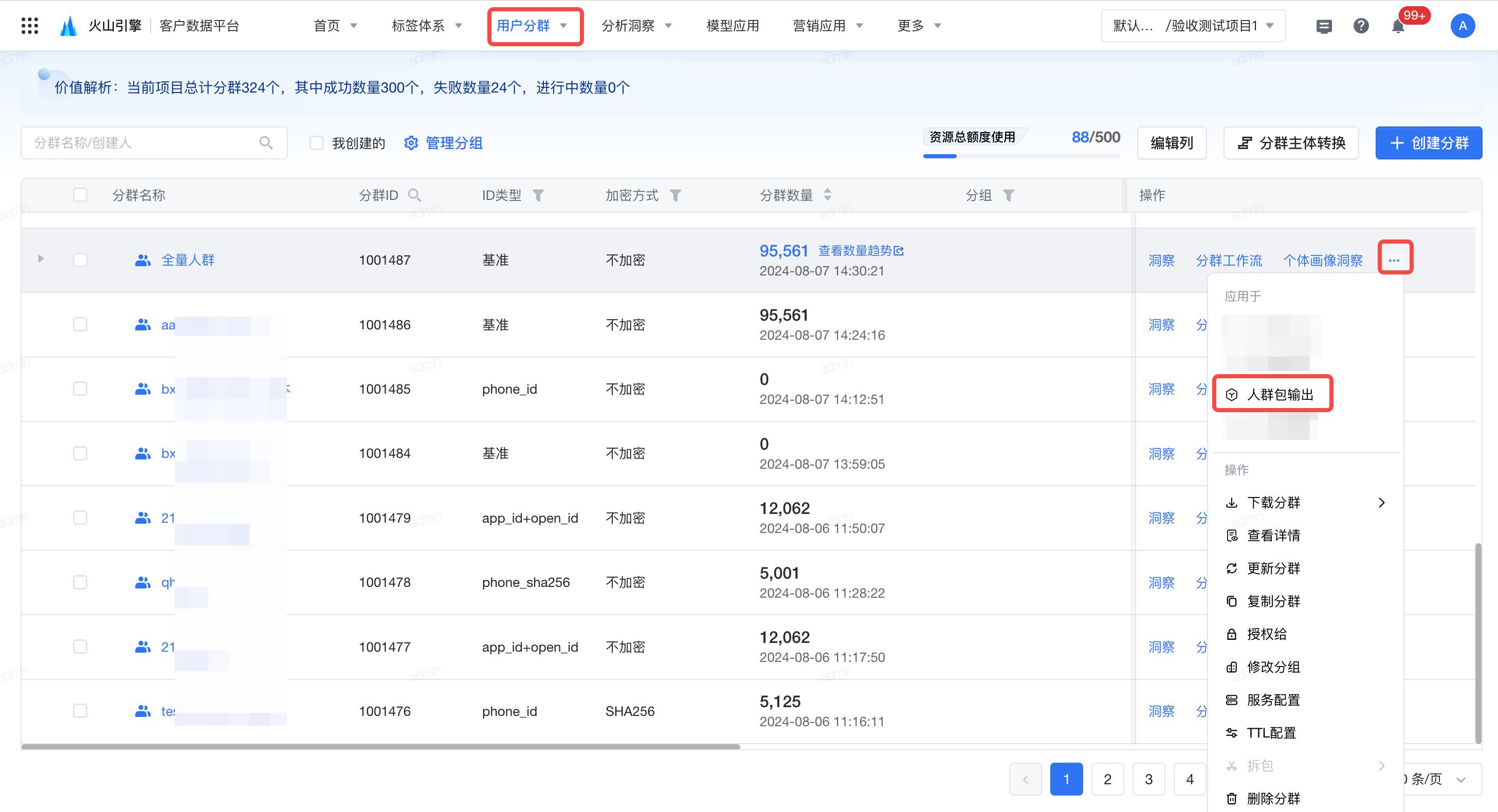Search by 分群ID magnifier icon

415,195
